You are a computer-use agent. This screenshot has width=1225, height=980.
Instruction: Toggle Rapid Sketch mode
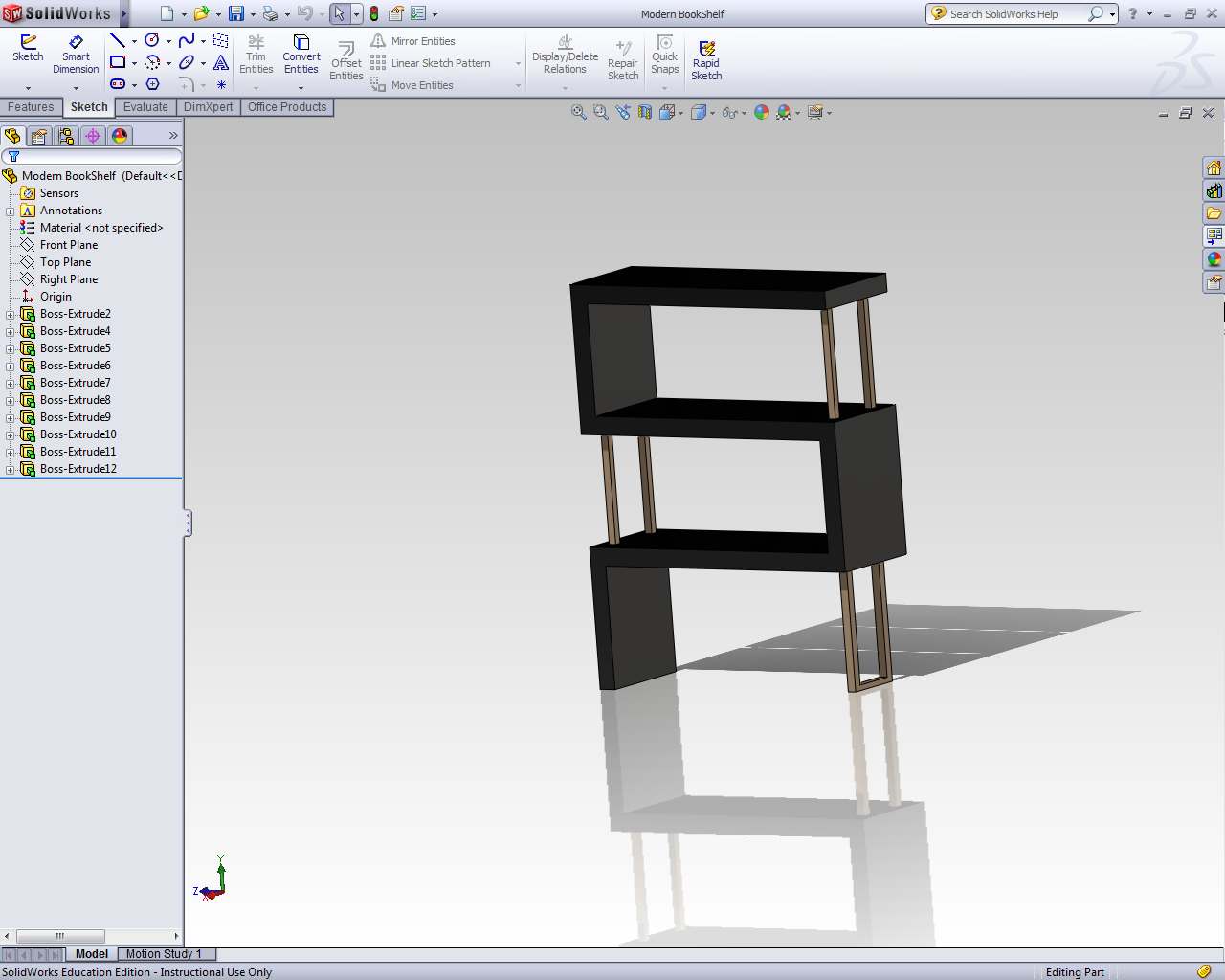pyautogui.click(x=706, y=60)
